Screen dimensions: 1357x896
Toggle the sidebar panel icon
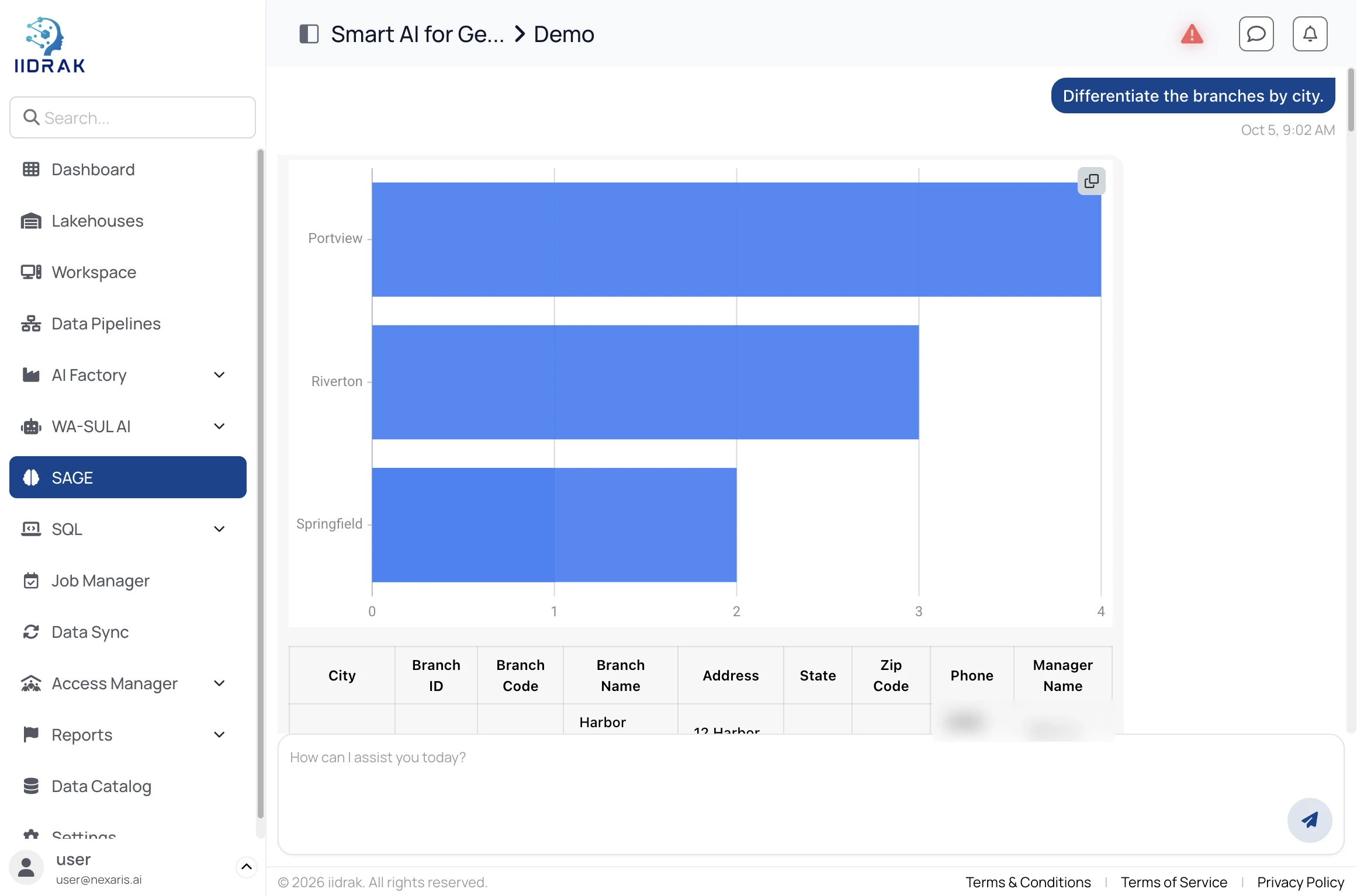309,34
